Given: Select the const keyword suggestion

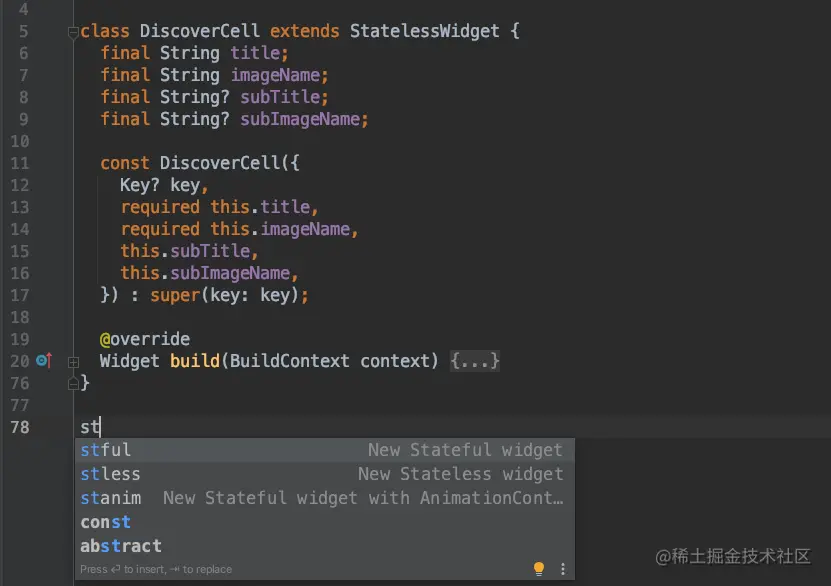Looking at the screenshot, I should click(x=105, y=522).
